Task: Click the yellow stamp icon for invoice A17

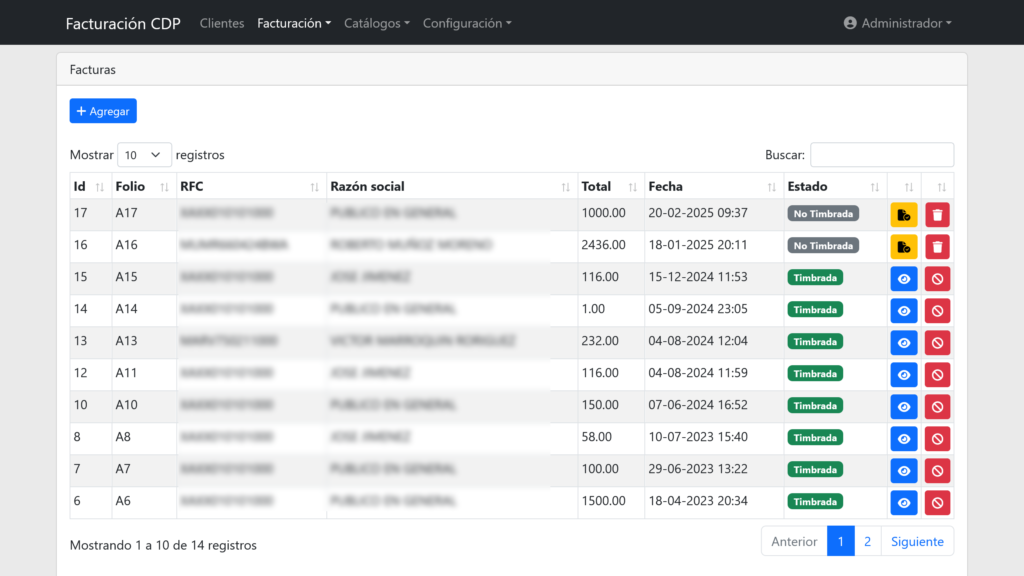Action: [x=903, y=215]
